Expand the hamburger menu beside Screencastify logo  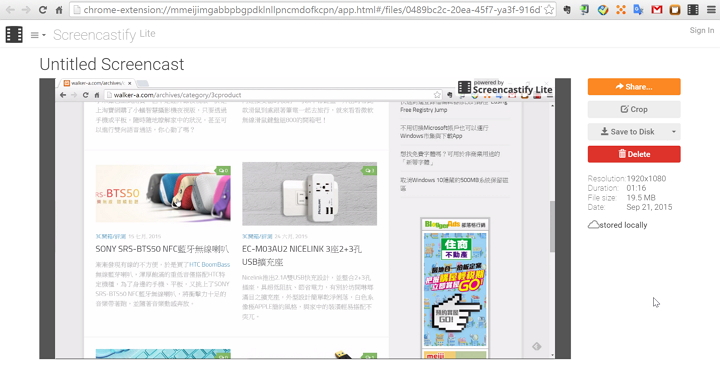pos(38,35)
